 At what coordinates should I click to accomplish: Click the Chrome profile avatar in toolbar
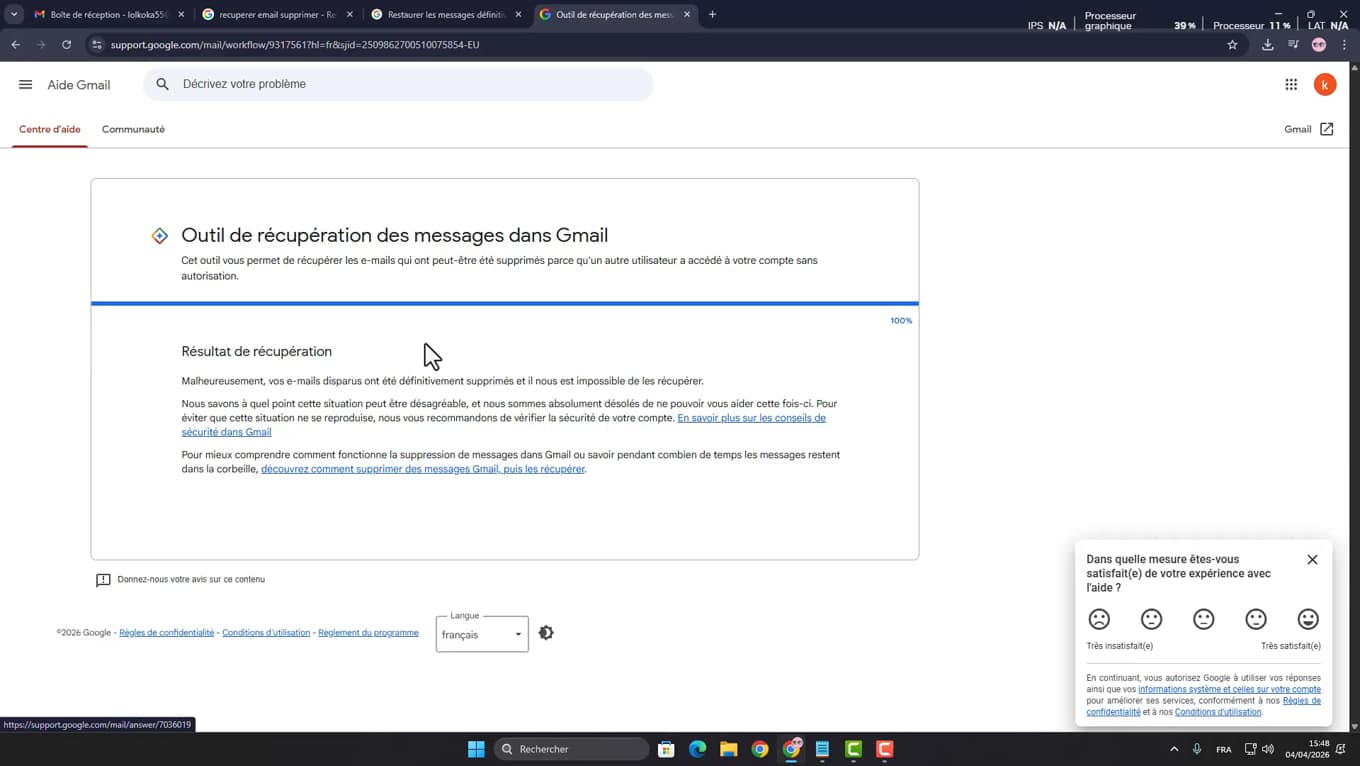(x=1319, y=45)
